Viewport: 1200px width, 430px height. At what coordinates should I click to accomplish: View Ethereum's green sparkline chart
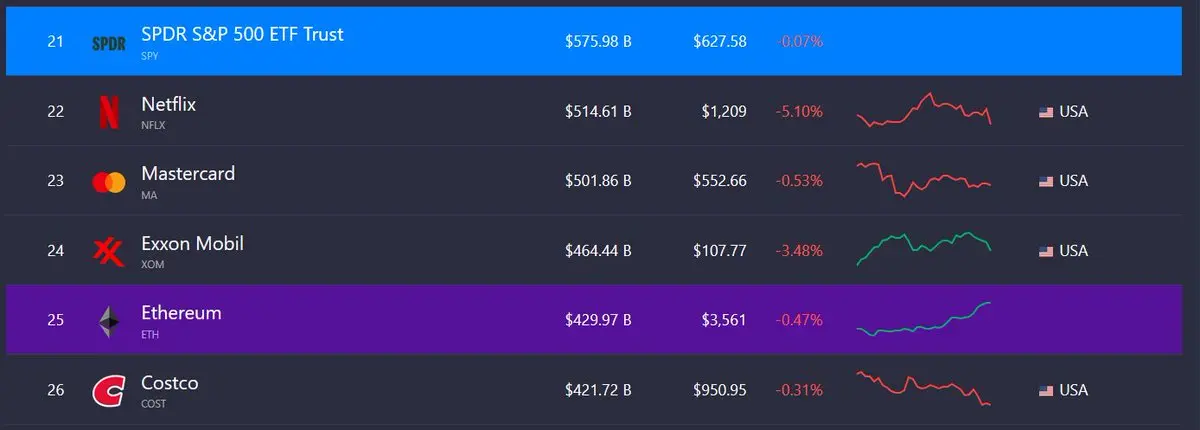(924, 319)
